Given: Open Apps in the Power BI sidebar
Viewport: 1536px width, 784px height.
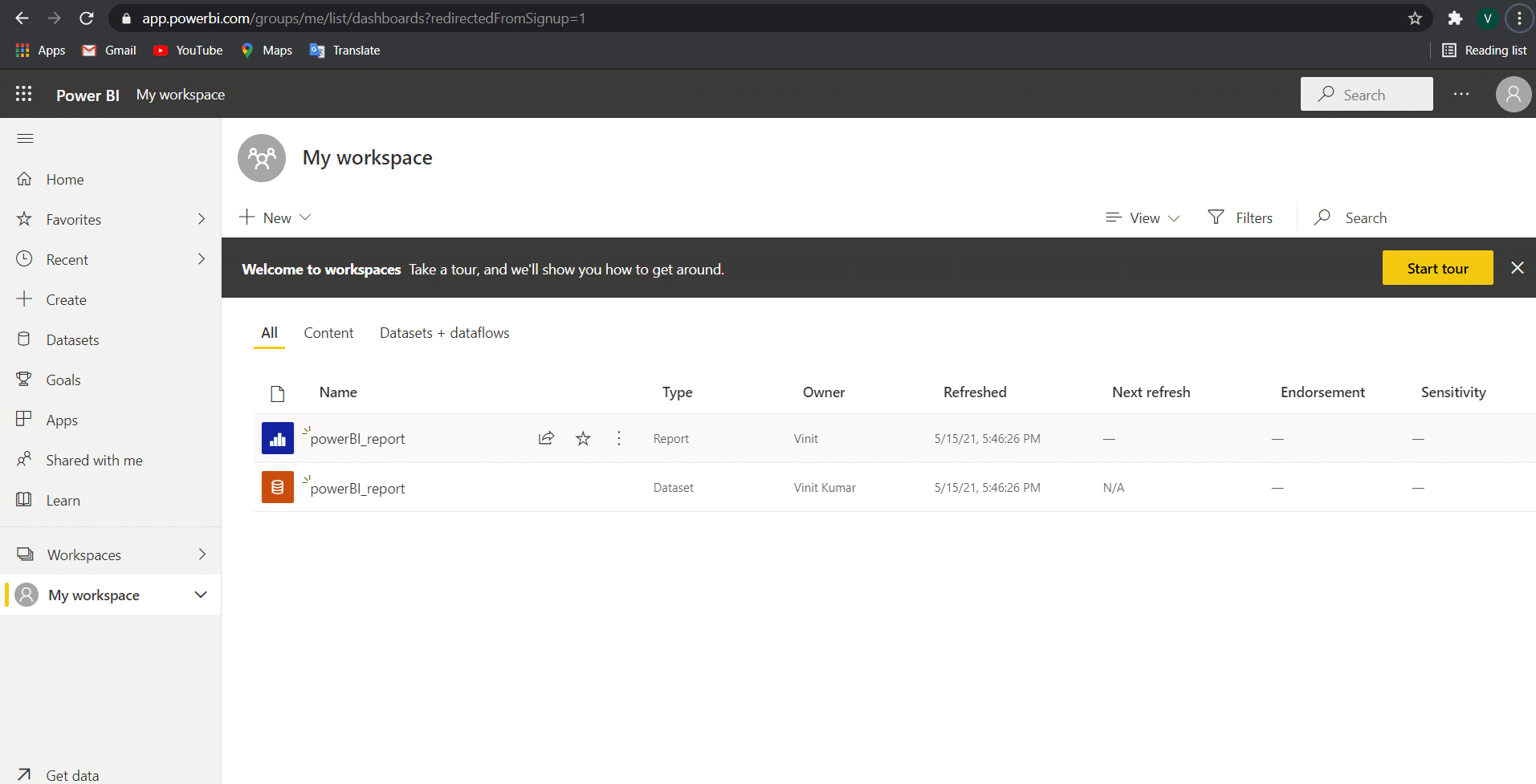Looking at the screenshot, I should (x=62, y=420).
